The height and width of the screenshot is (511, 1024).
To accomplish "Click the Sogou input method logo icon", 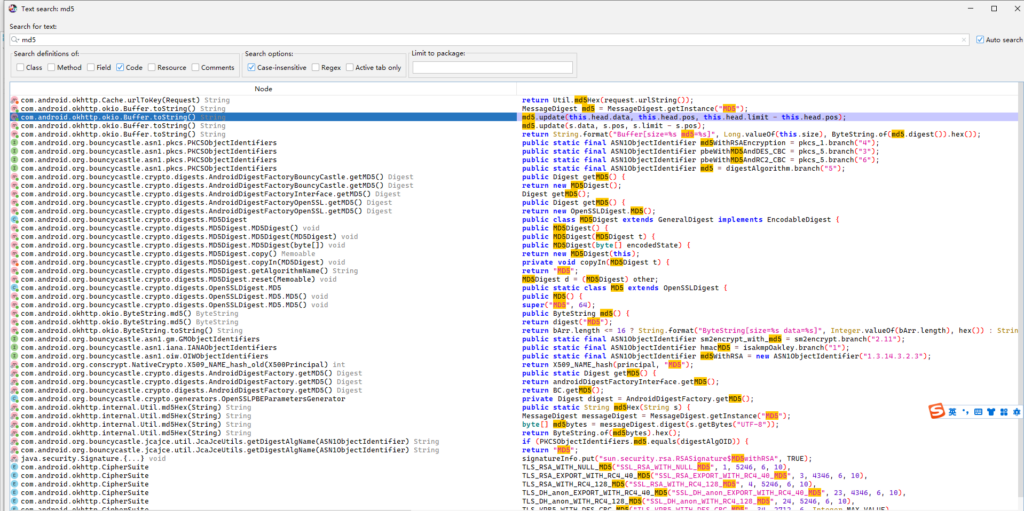I will click(x=937, y=412).
